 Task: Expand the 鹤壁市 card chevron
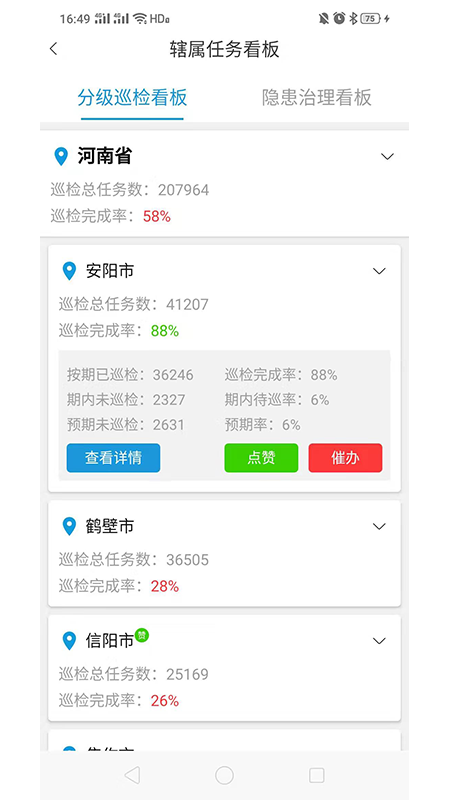379,526
